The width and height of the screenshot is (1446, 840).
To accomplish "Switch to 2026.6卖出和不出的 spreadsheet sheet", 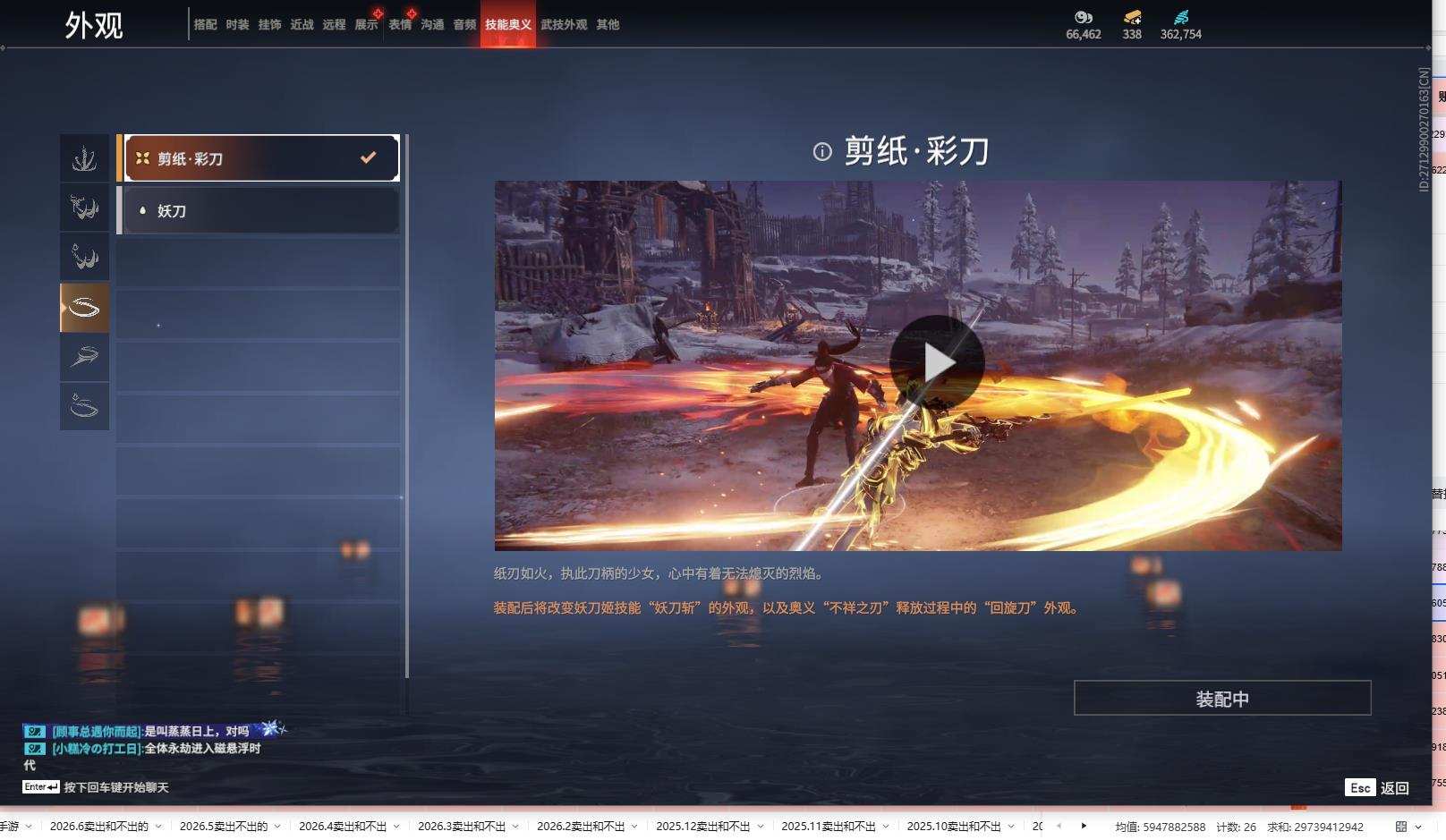I will click(99, 827).
